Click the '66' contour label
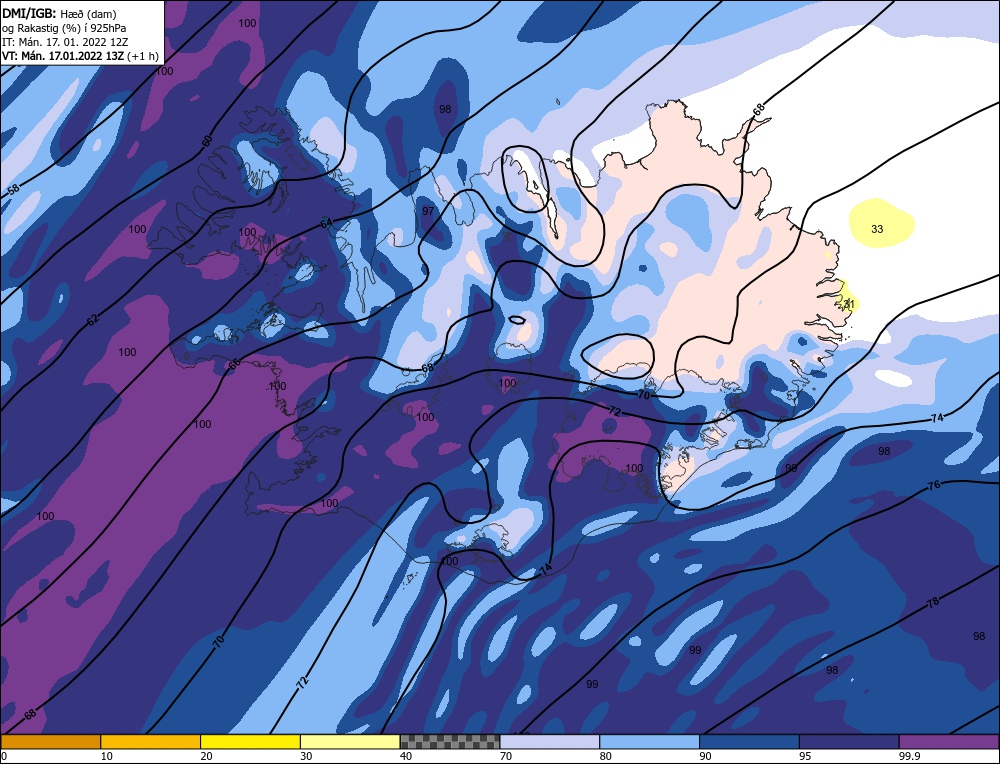Screen dimensions: 1000x764 tap(235, 364)
